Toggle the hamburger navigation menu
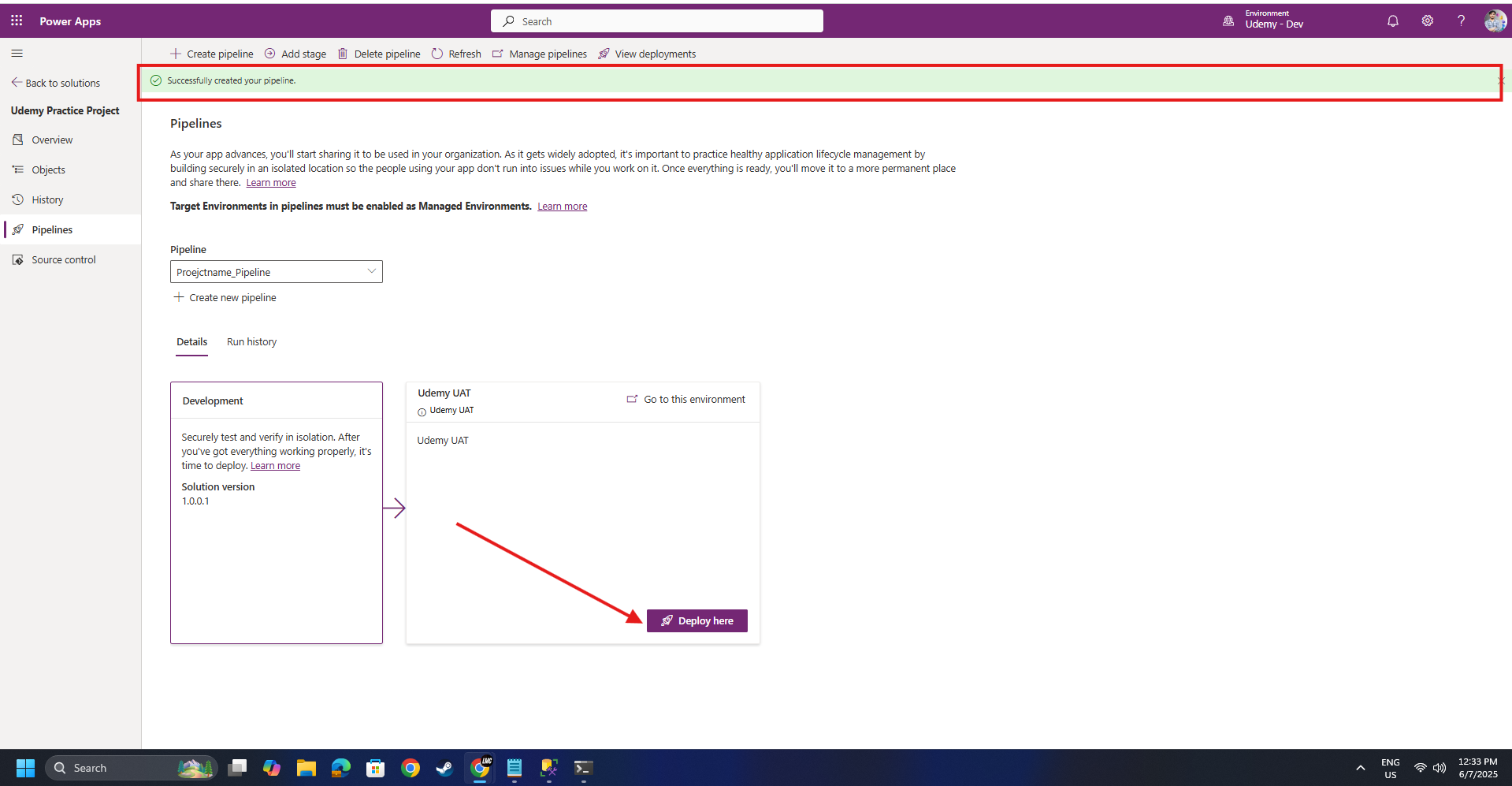The height and width of the screenshot is (786, 1512). tap(17, 54)
